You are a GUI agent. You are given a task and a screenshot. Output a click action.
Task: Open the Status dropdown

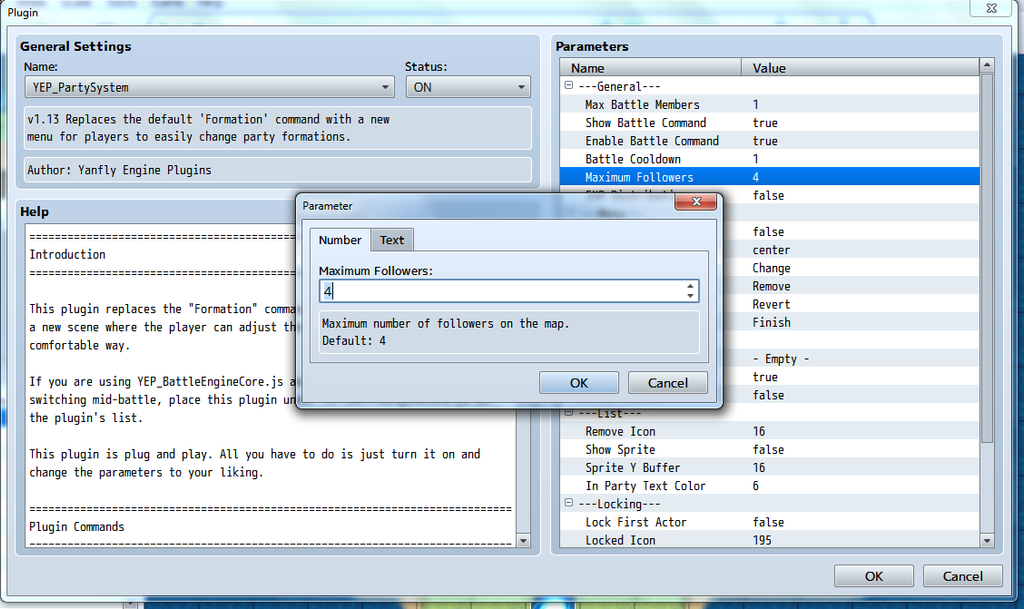[x=467, y=87]
